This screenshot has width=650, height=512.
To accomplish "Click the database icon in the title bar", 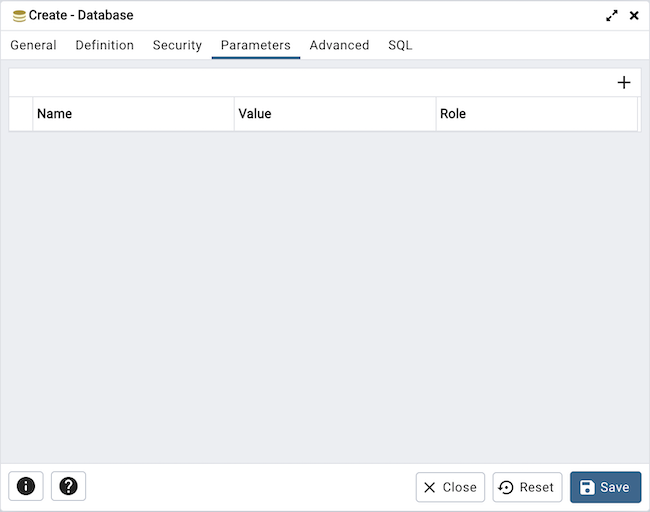I will pyautogui.click(x=19, y=16).
